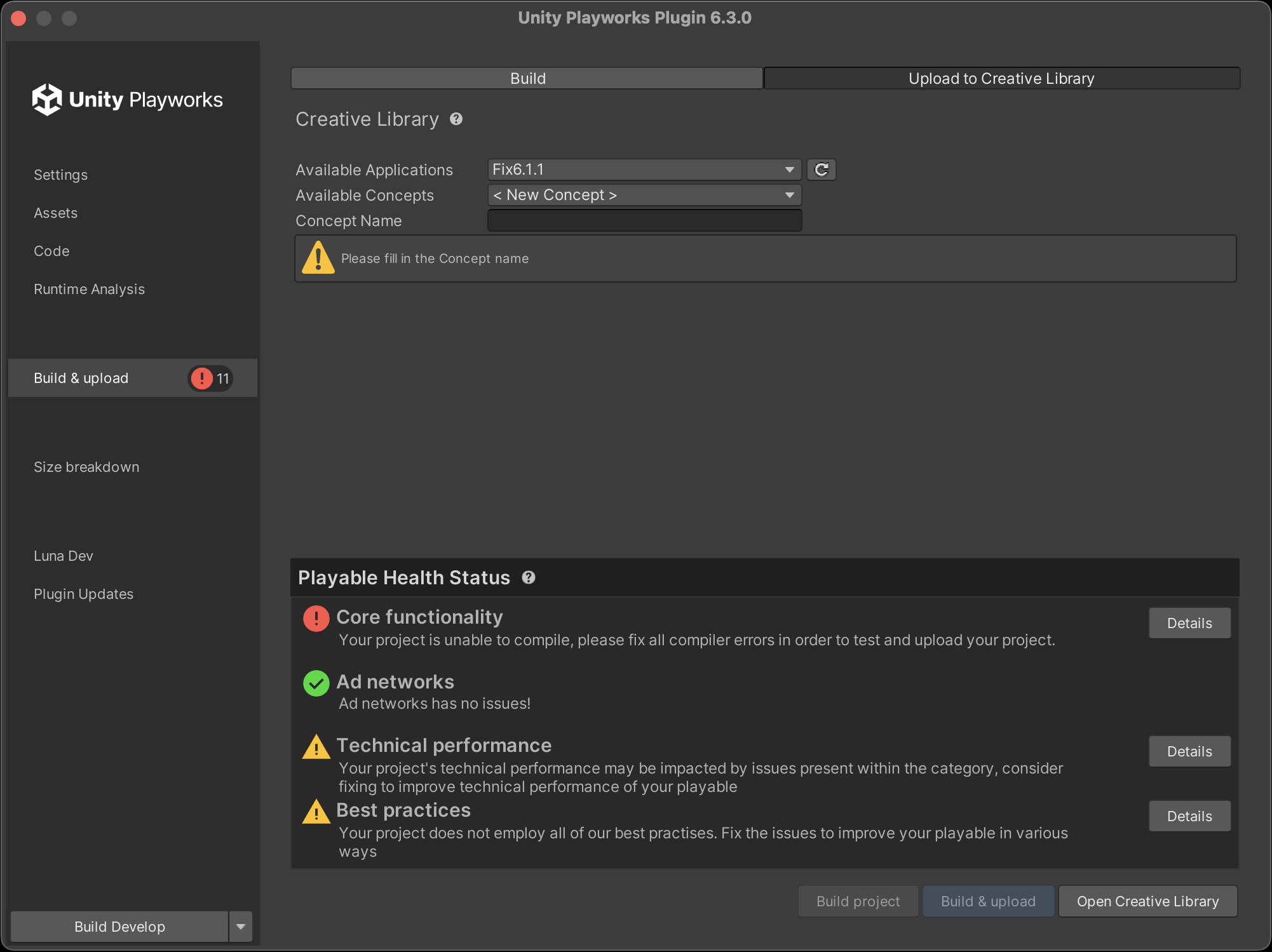Viewport: 1272px width, 952px height.
Task: Click the Best practices warning icon
Action: (x=316, y=812)
